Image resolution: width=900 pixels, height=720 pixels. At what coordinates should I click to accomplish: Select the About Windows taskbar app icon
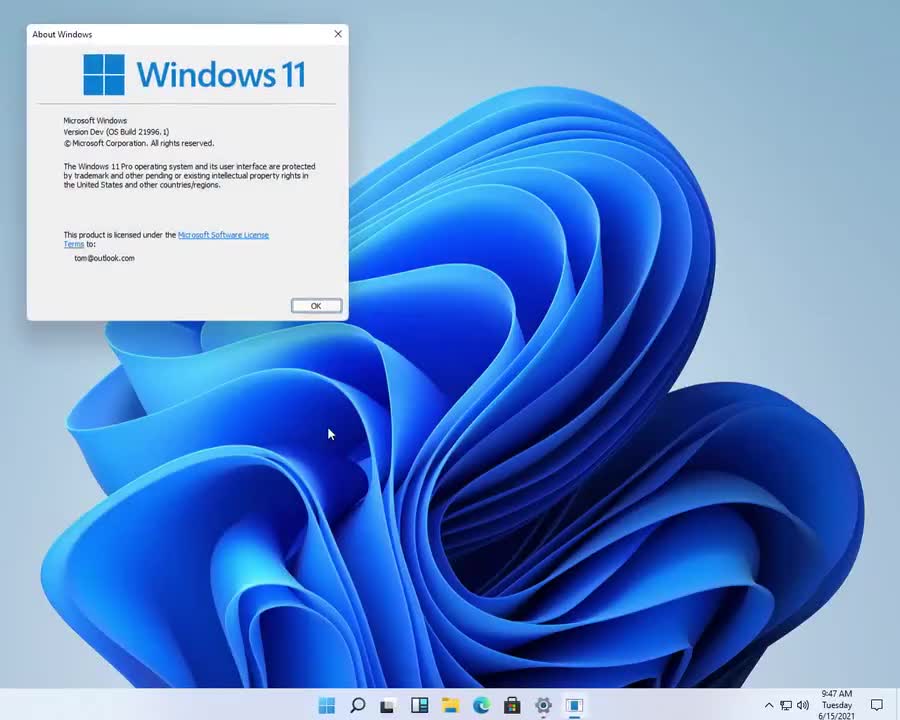pos(574,705)
